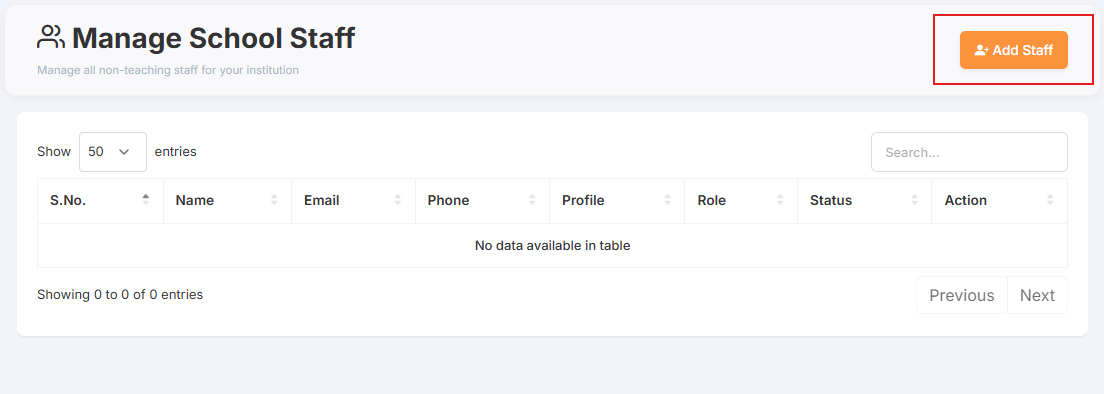Click sort arrows in Status column
The image size is (1104, 394).
[x=915, y=201]
